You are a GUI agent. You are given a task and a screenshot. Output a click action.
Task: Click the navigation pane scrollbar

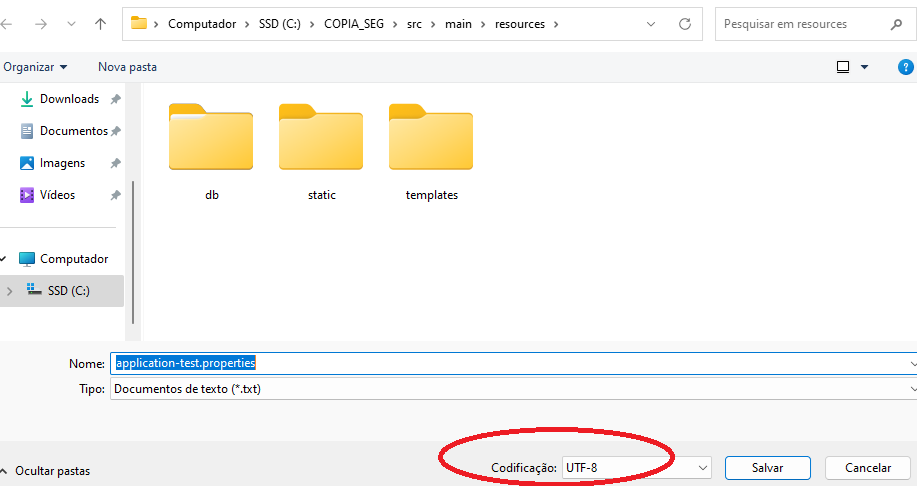pyautogui.click(x=133, y=252)
